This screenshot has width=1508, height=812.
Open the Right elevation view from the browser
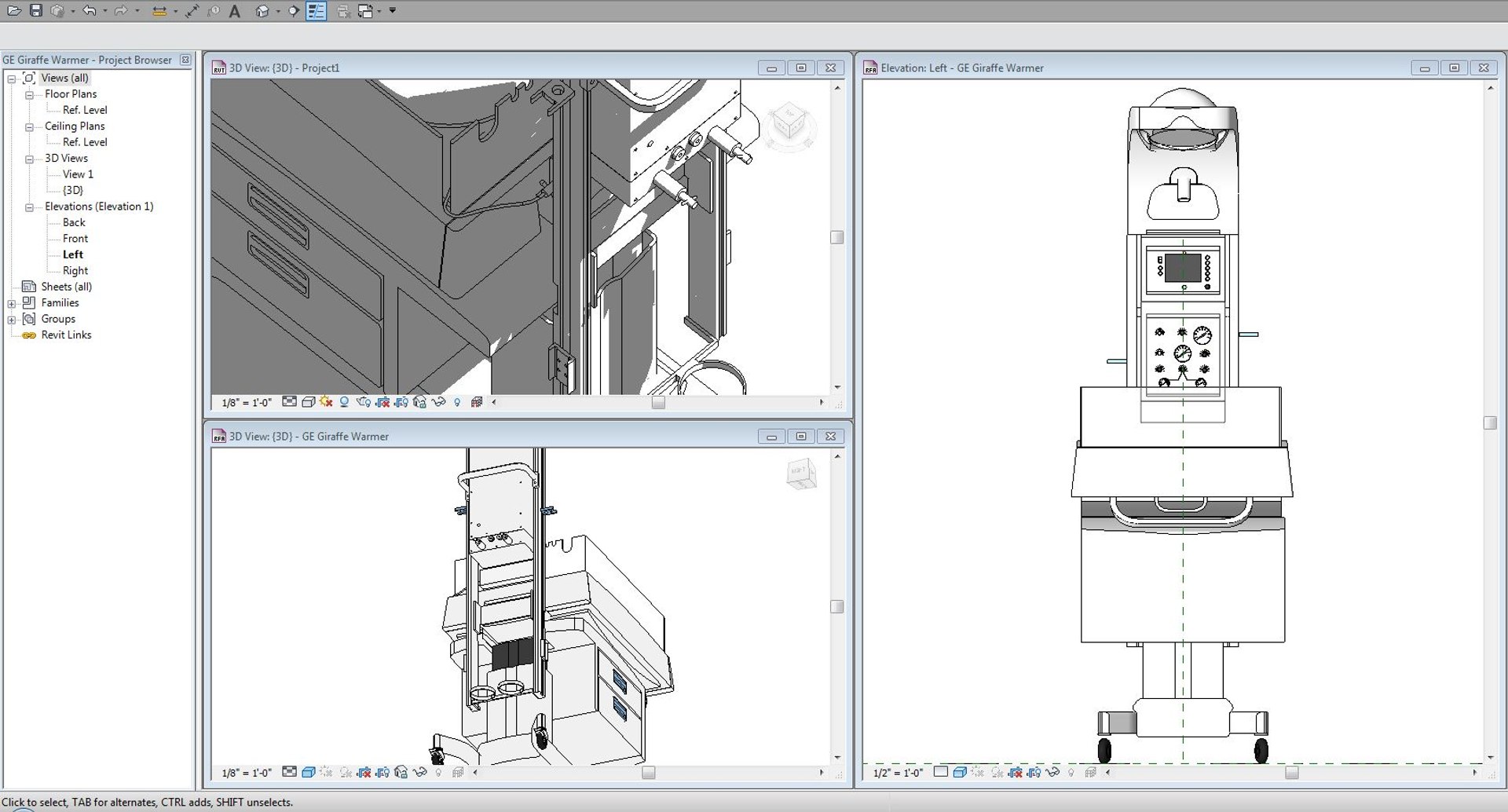point(75,271)
